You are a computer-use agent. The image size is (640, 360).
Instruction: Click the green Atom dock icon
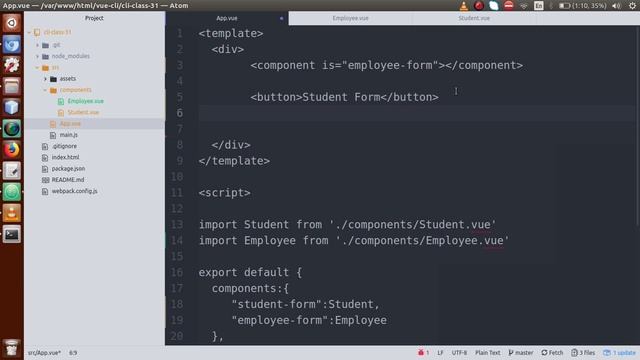click(x=11, y=192)
